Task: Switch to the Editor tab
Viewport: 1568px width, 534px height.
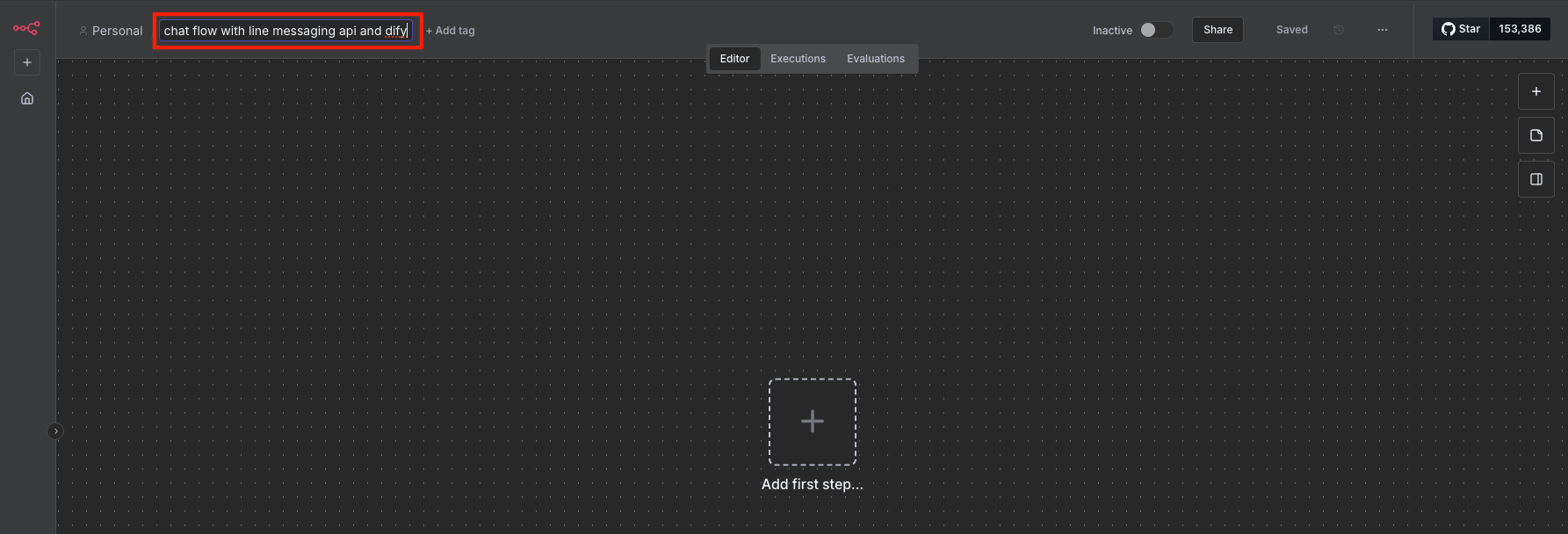Action: pyautogui.click(x=734, y=59)
